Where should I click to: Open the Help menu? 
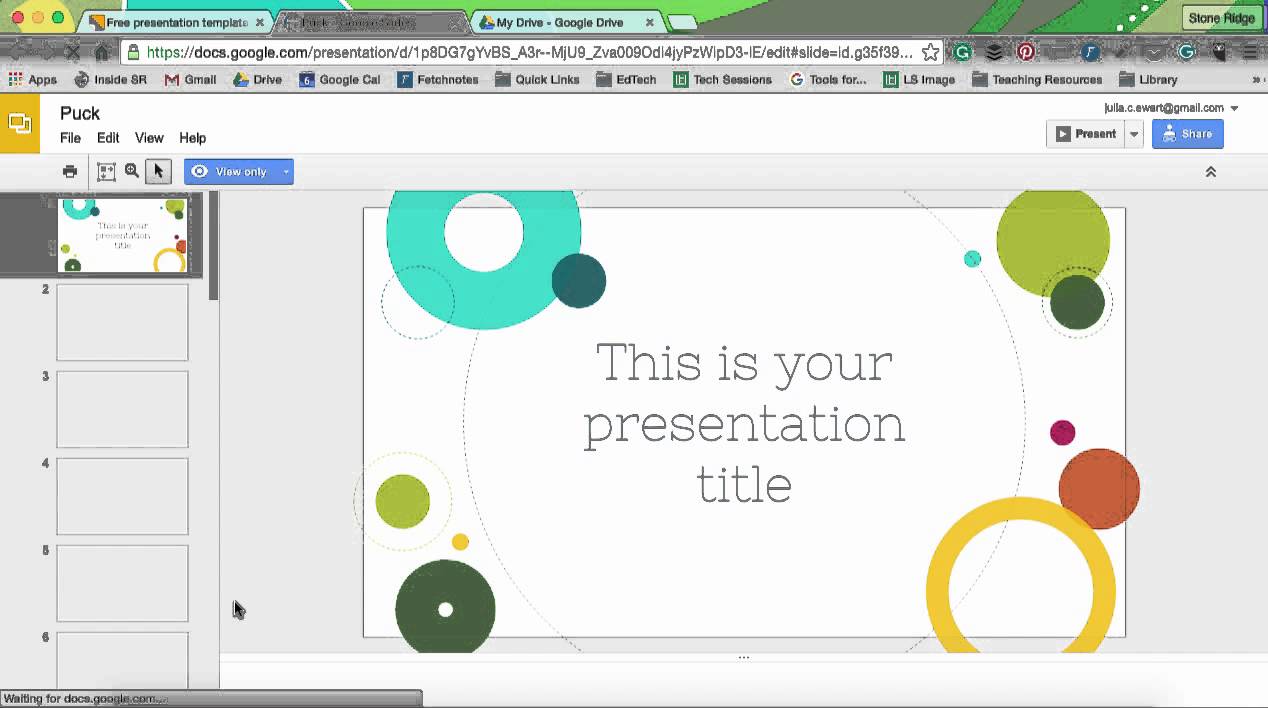(x=192, y=138)
